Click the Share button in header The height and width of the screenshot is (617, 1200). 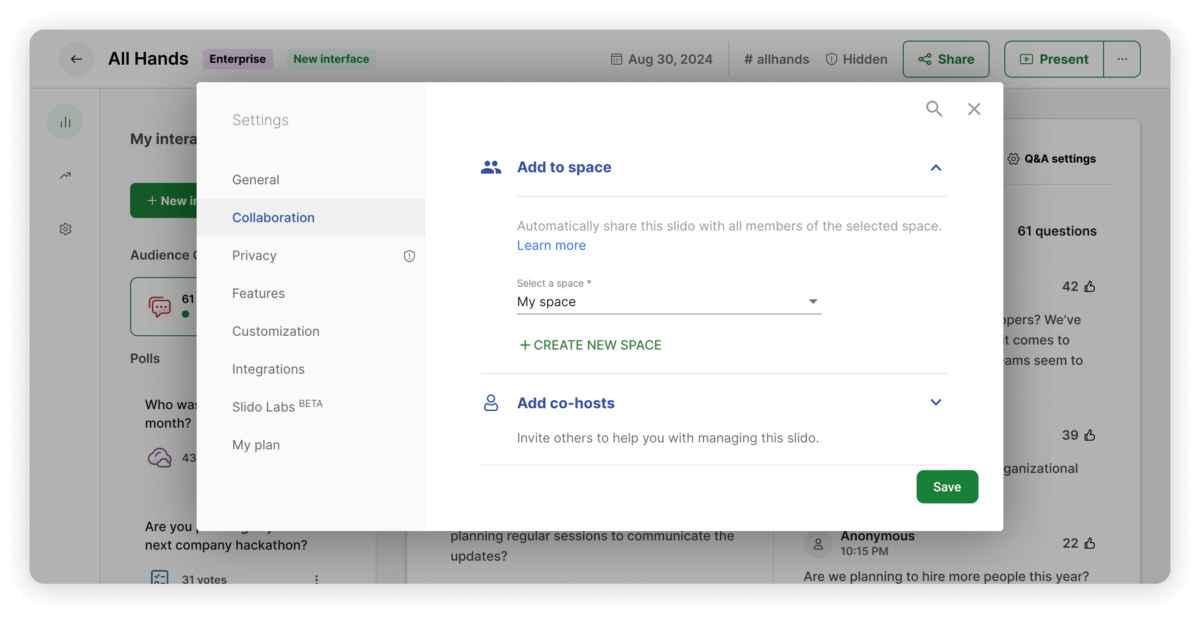point(945,59)
